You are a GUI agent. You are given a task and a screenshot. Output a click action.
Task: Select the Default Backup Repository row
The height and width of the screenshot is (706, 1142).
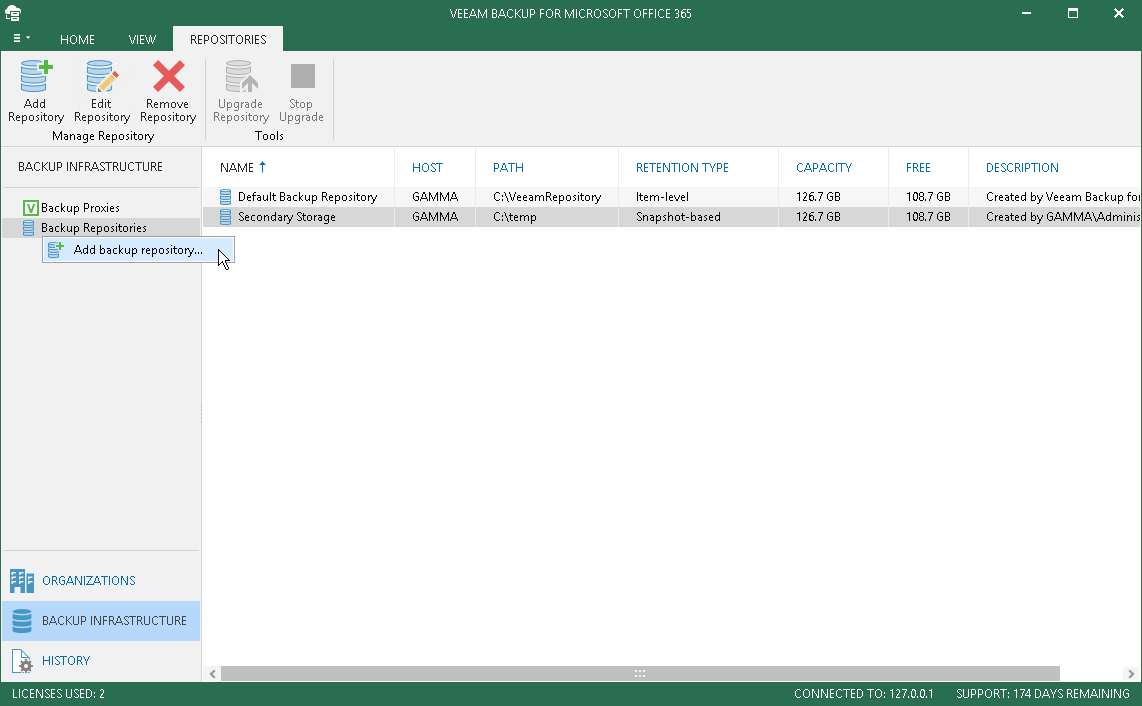(672, 197)
